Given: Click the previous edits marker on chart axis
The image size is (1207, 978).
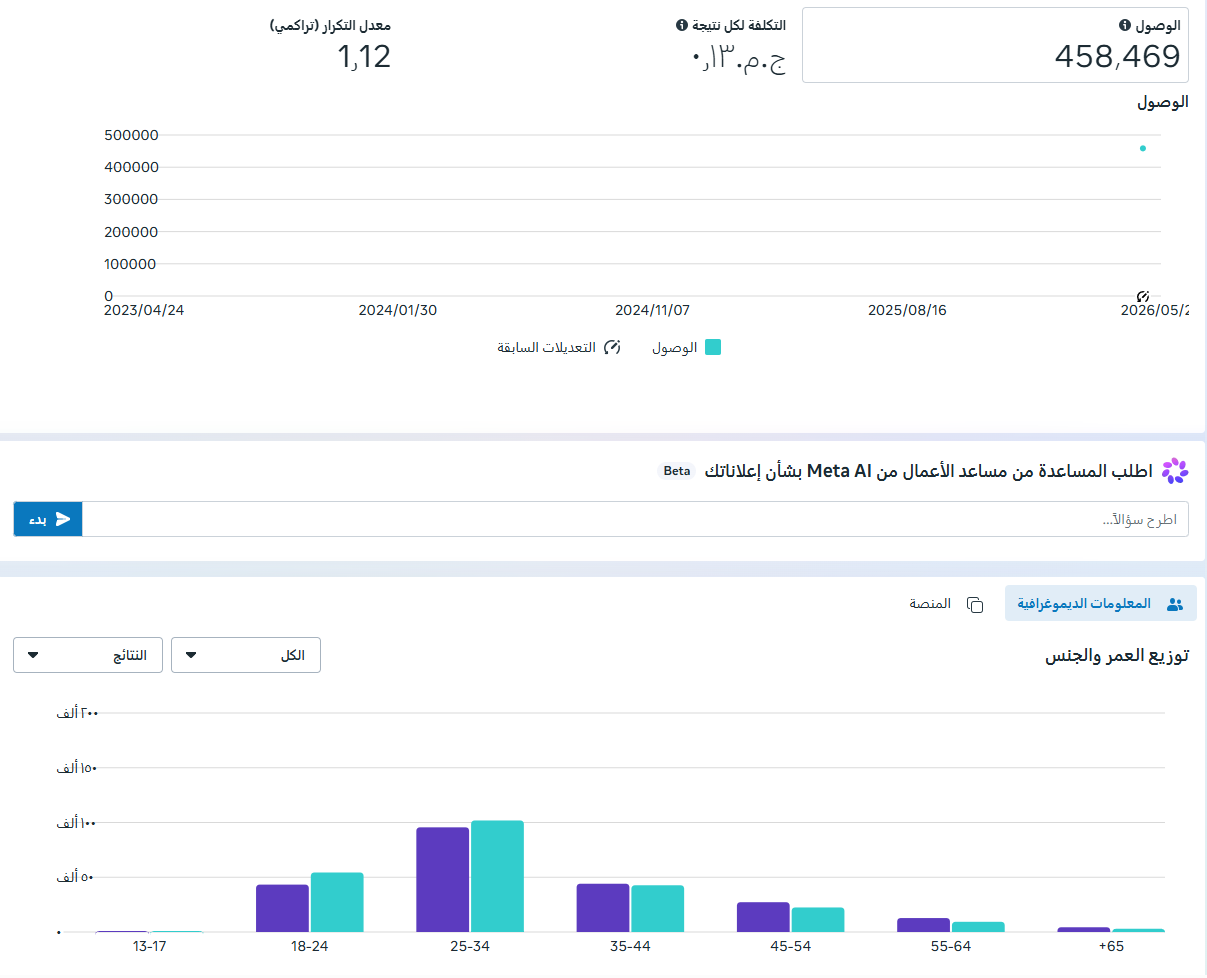Looking at the screenshot, I should click(1143, 296).
